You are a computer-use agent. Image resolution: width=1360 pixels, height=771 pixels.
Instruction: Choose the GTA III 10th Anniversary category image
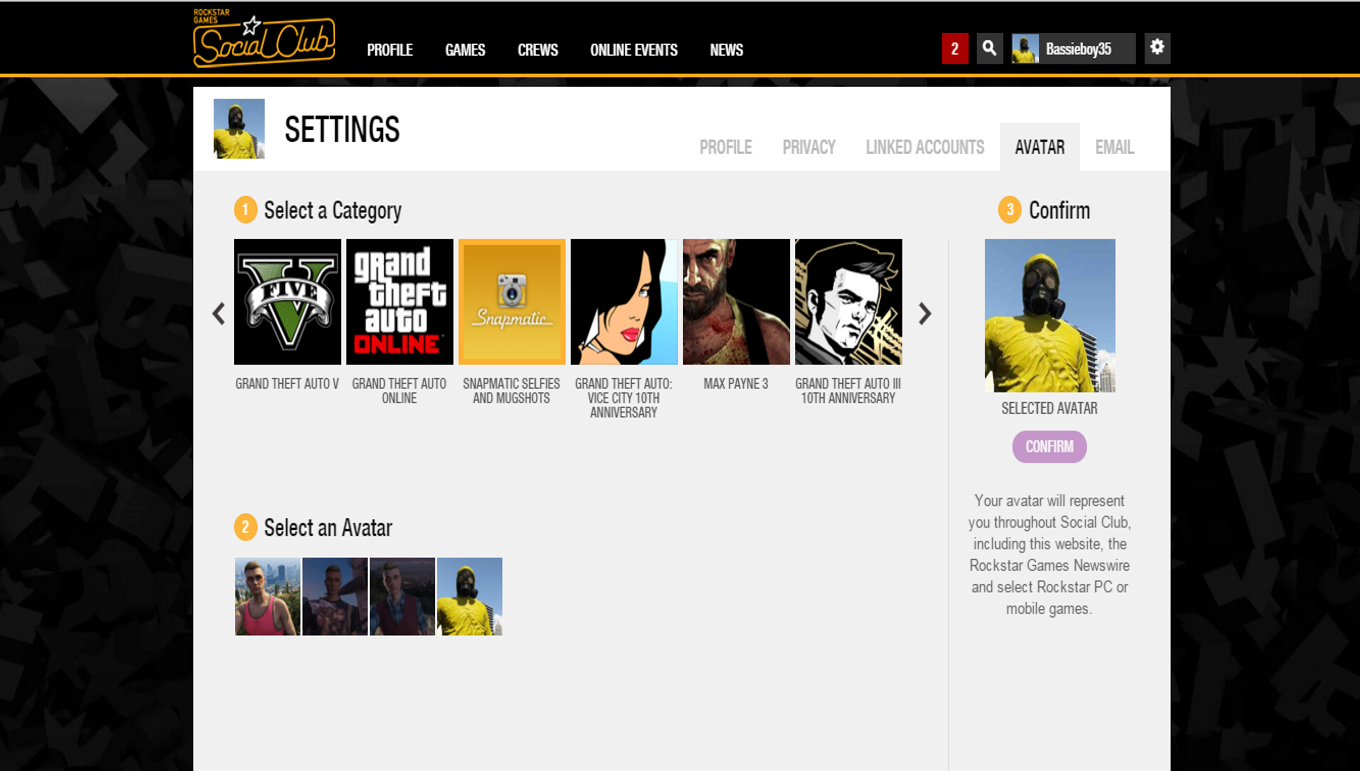[x=848, y=302]
